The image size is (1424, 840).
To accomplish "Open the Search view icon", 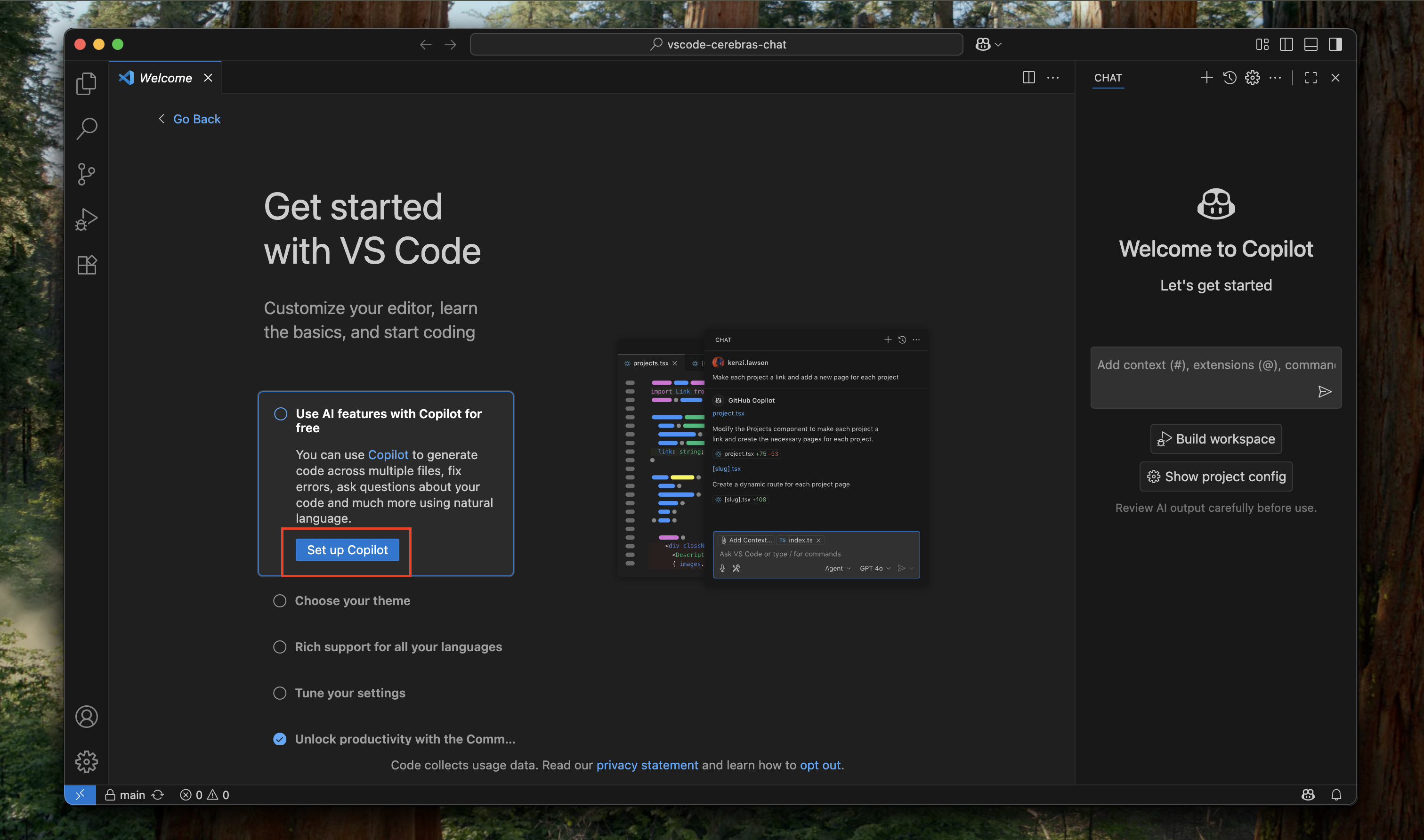I will 86,129.
